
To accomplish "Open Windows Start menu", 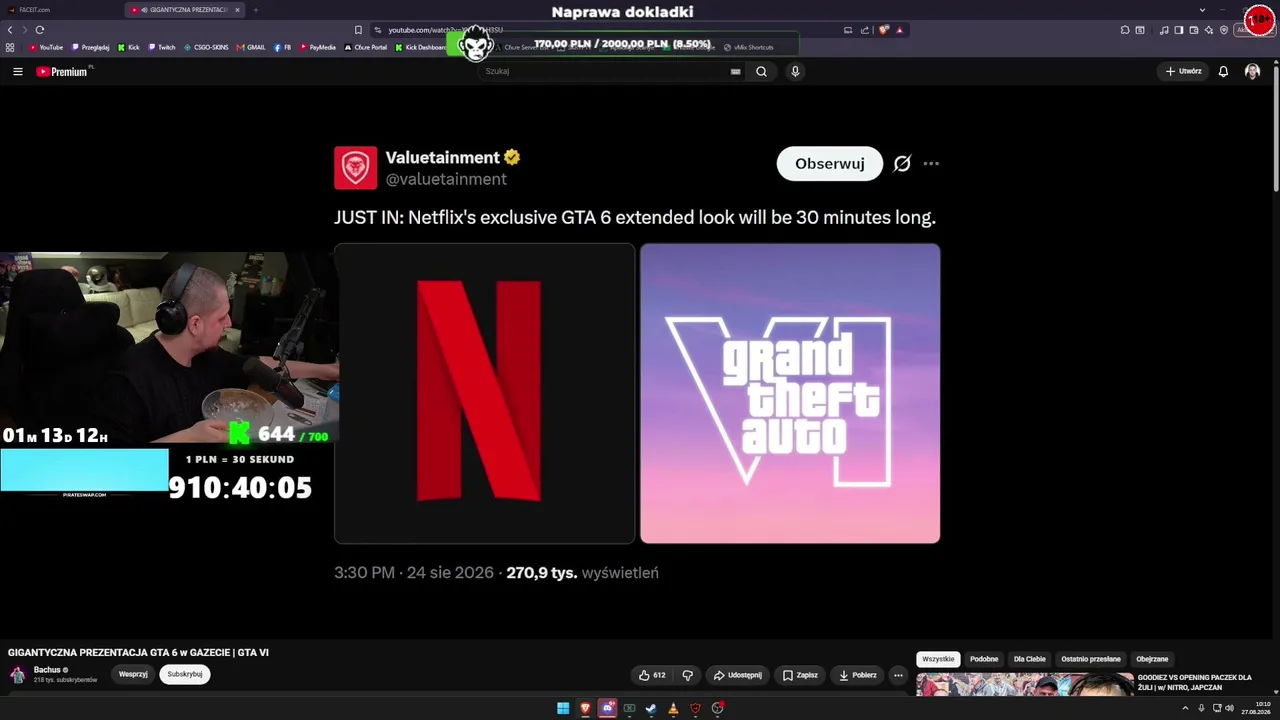I will click(563, 708).
